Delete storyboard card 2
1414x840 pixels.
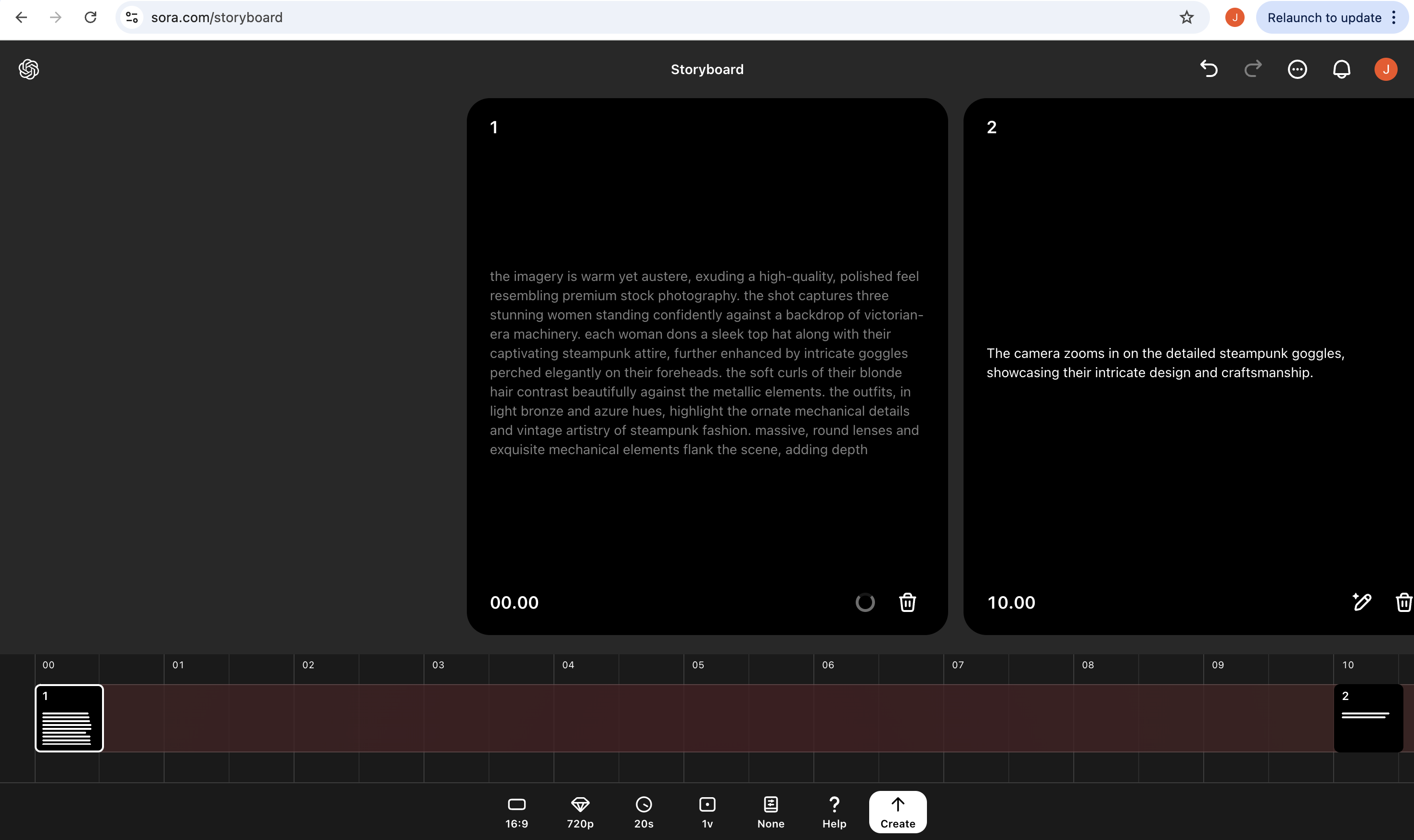[1403, 602]
